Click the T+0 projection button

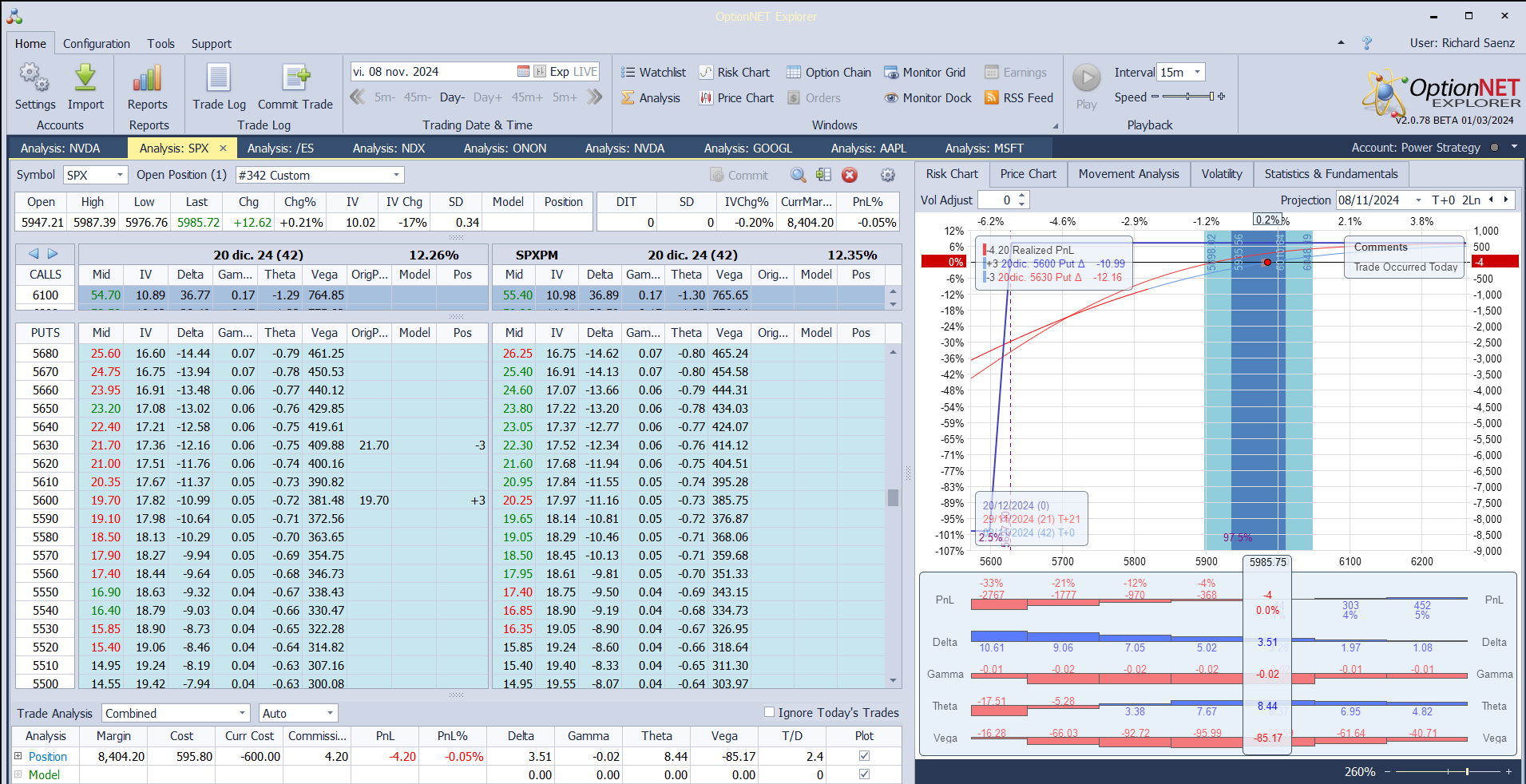pyautogui.click(x=1444, y=200)
